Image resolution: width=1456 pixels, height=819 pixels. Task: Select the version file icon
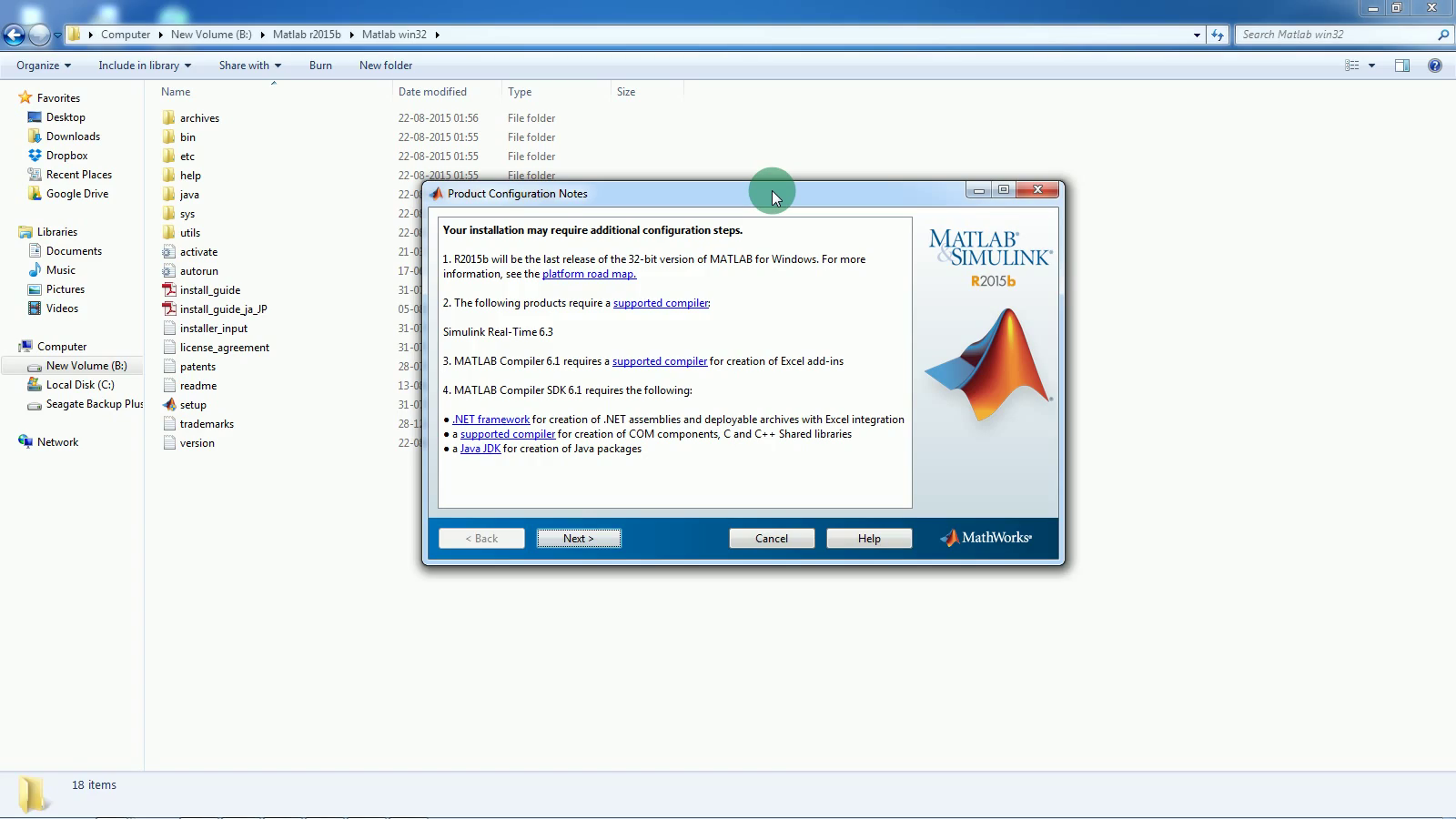coord(168,442)
